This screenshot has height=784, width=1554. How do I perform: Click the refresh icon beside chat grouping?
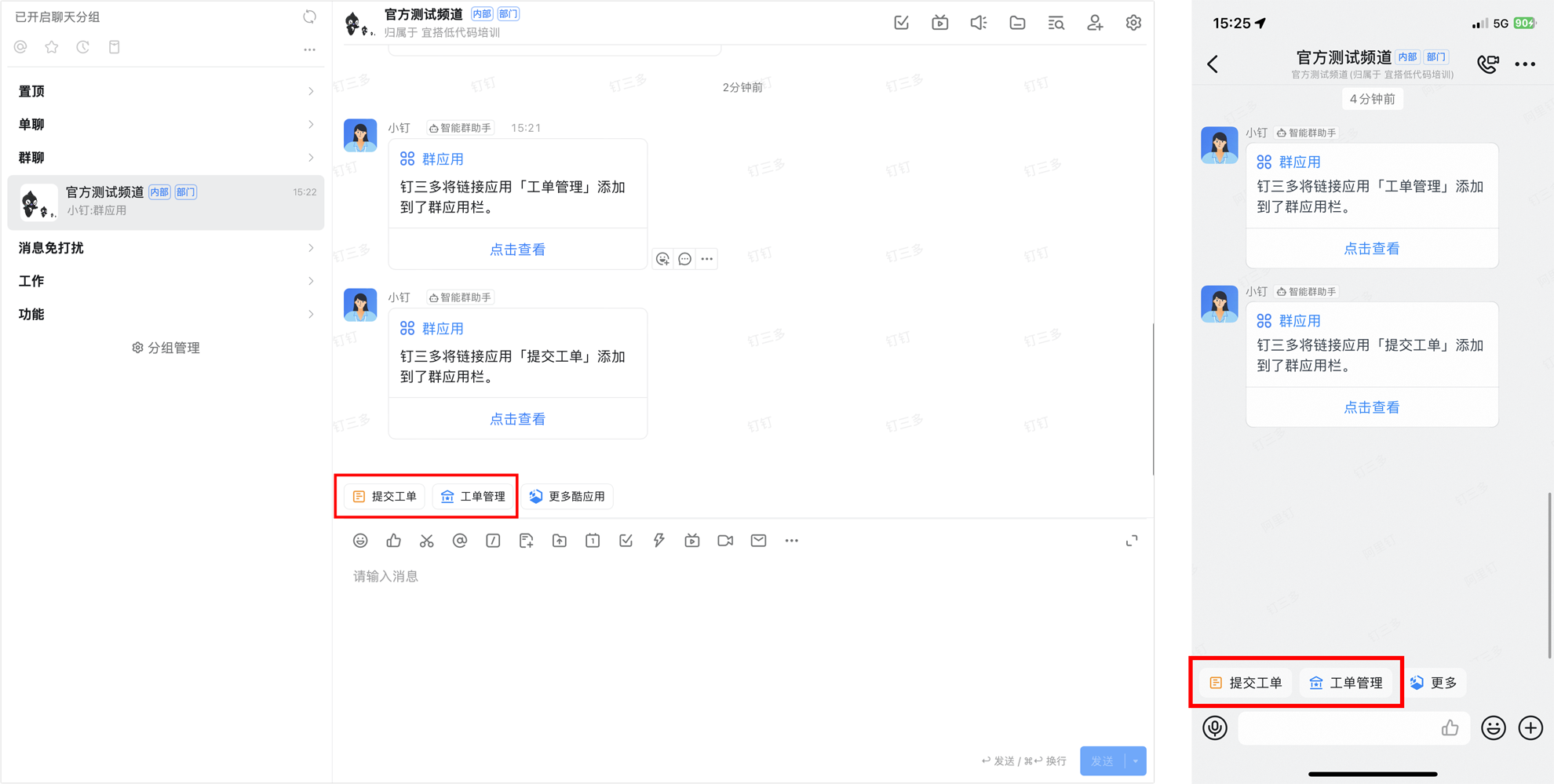click(x=309, y=16)
